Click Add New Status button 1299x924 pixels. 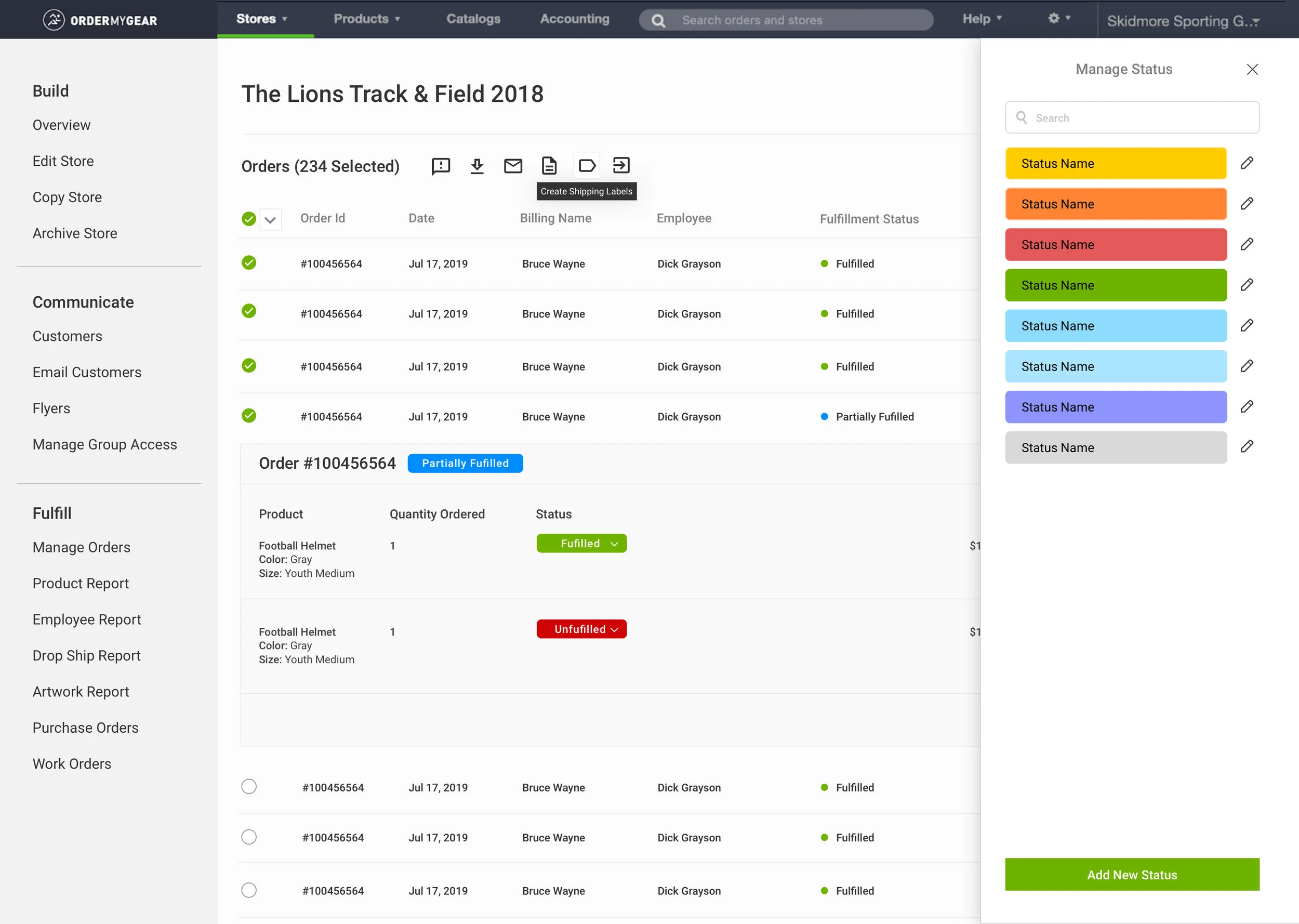(1131, 875)
